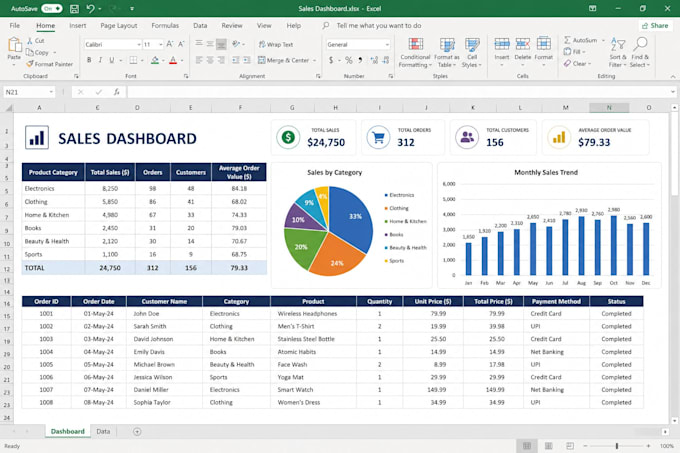Apply the red Font Color
The image size is (680, 453).
point(173,60)
